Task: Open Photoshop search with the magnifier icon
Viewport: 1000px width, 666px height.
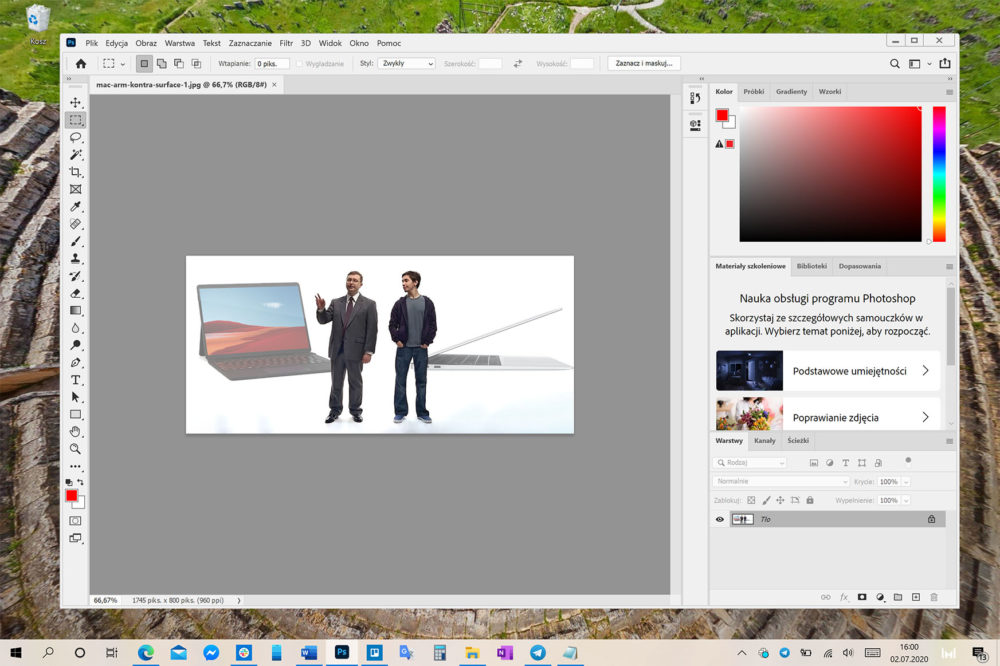Action: click(x=895, y=63)
